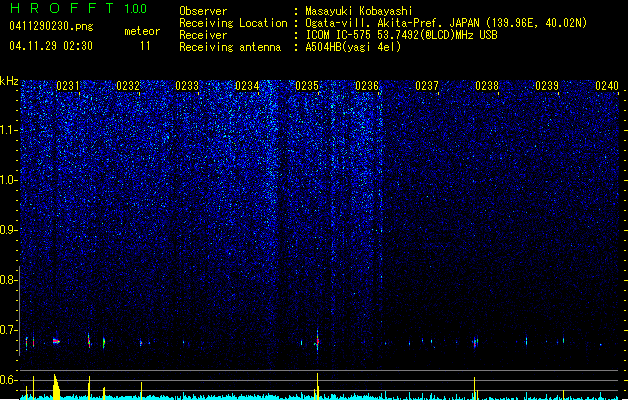Click the A504HB(yagi 4el) antenna text
The width and height of the screenshot is (629, 400).
click(x=353, y=47)
